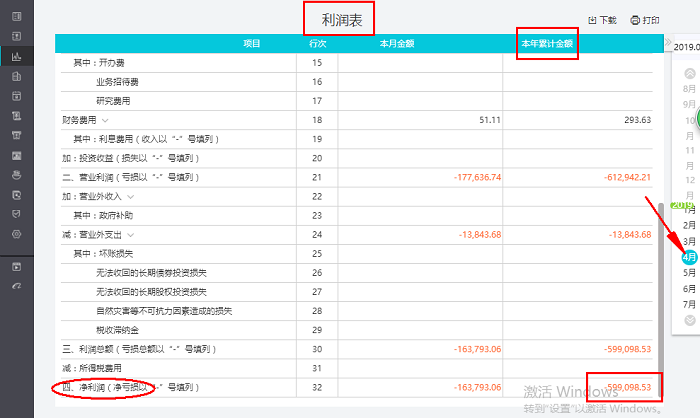Click the 项目 column header
This screenshot has width=700, height=418.
(252, 43)
